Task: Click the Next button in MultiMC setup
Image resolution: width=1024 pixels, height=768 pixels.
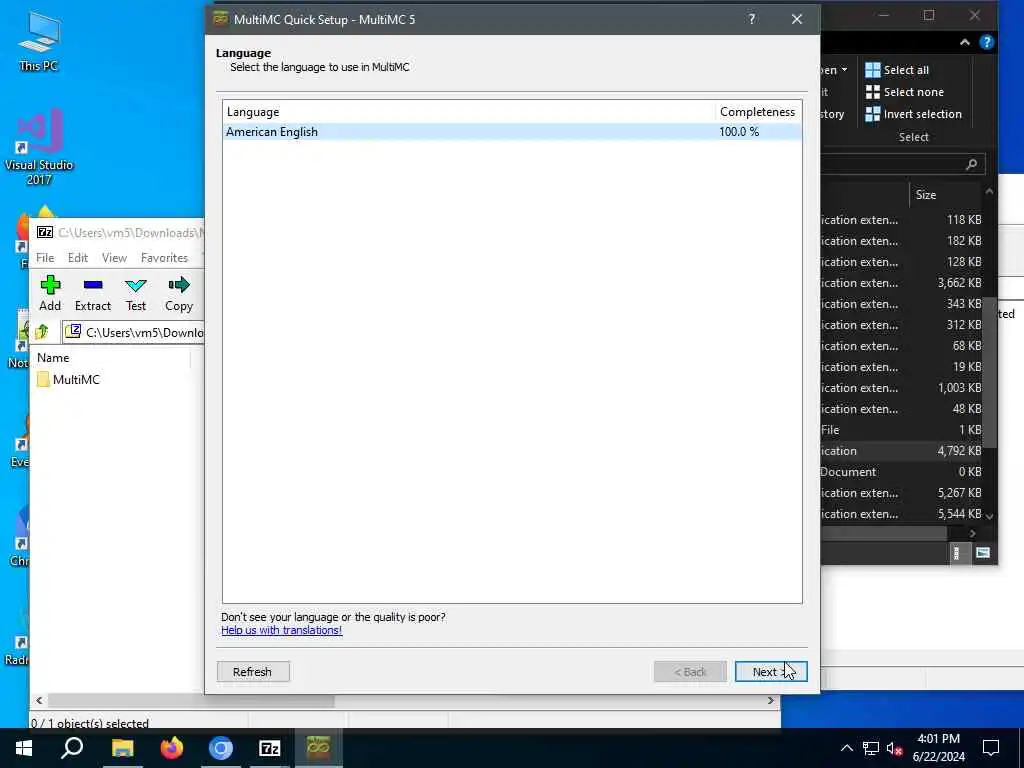Action: point(771,671)
